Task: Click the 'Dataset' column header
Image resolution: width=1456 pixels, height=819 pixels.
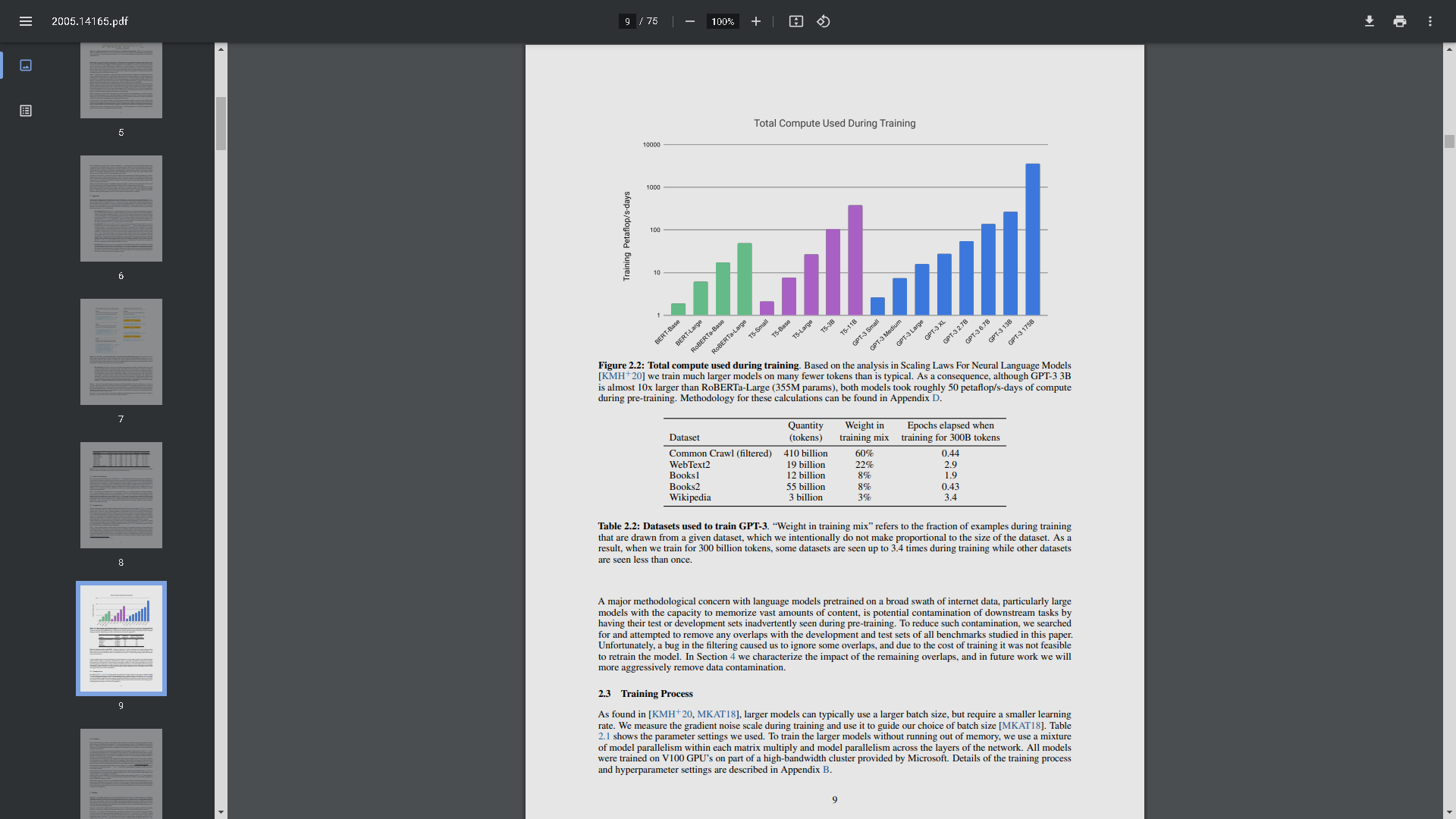Action: [x=684, y=438]
